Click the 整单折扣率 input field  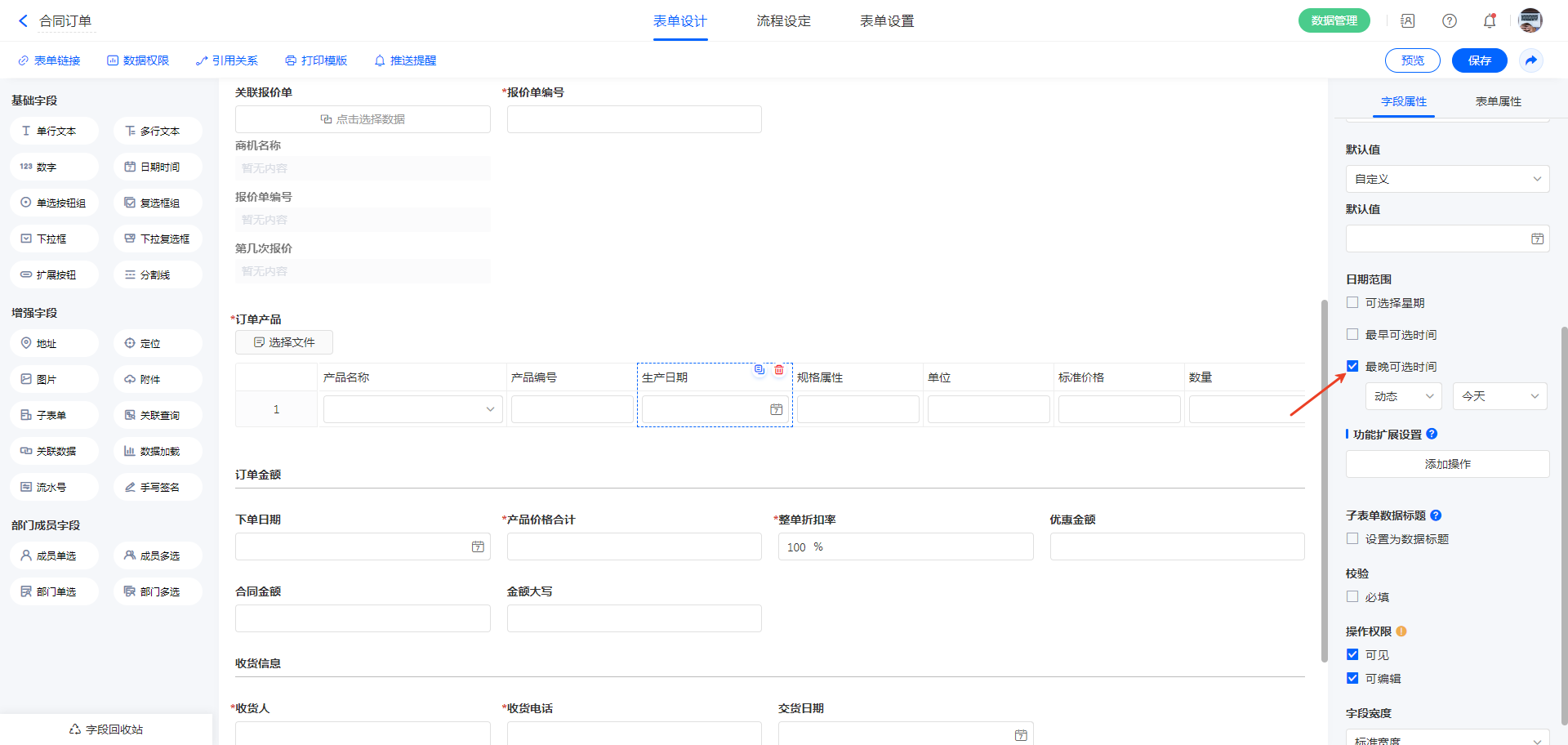click(905, 546)
